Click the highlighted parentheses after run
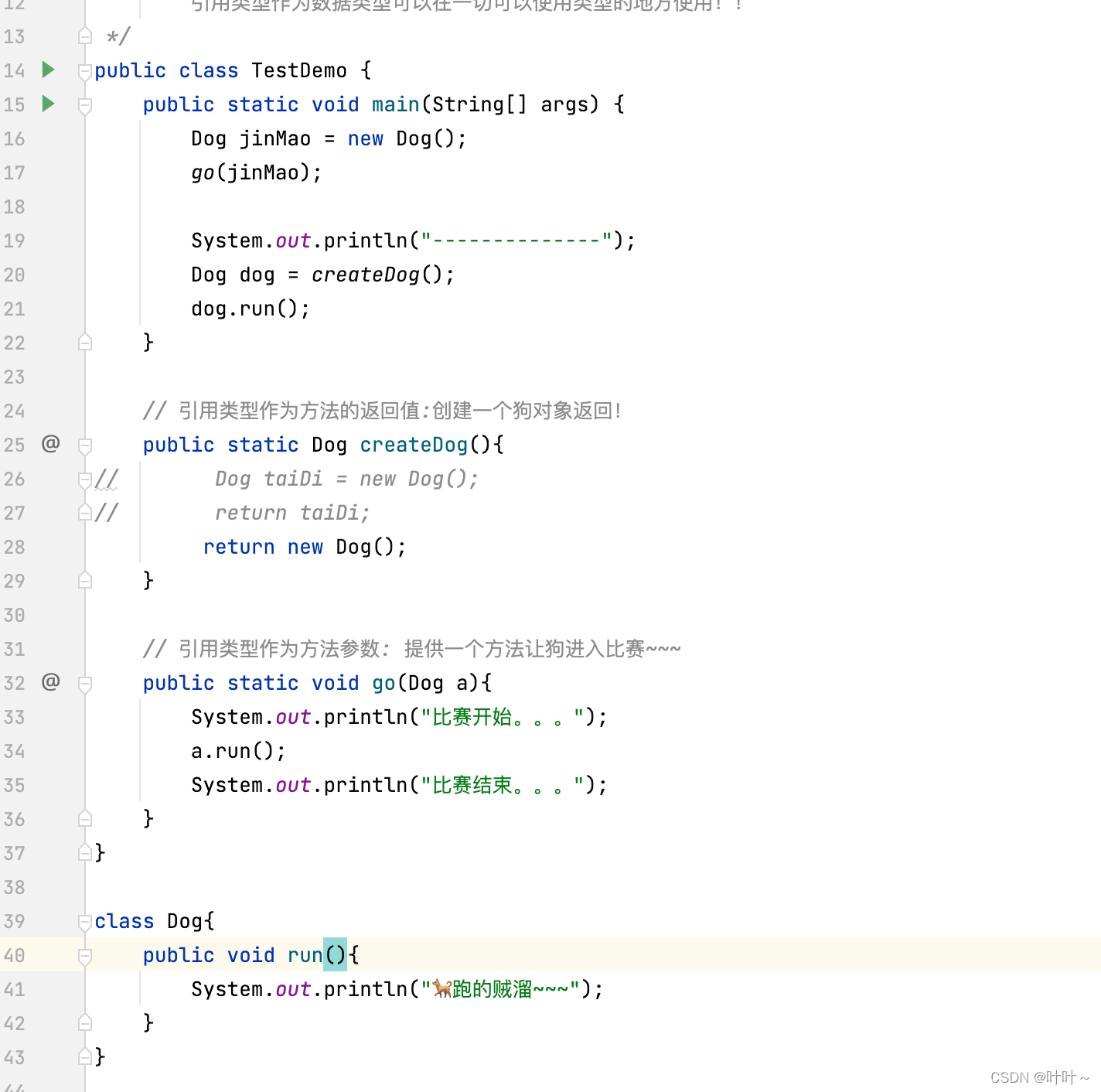 coord(335,955)
